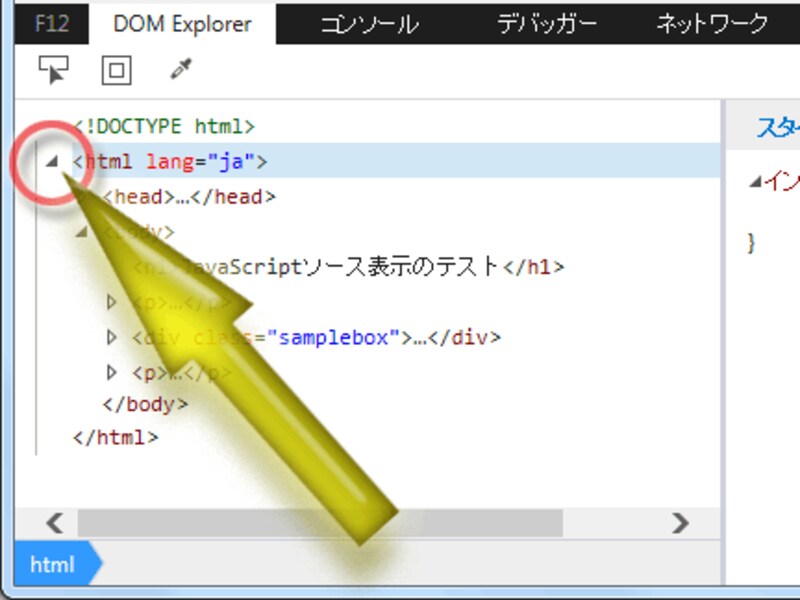Collapse the インライン style section
The image size is (800, 600).
[x=756, y=181]
